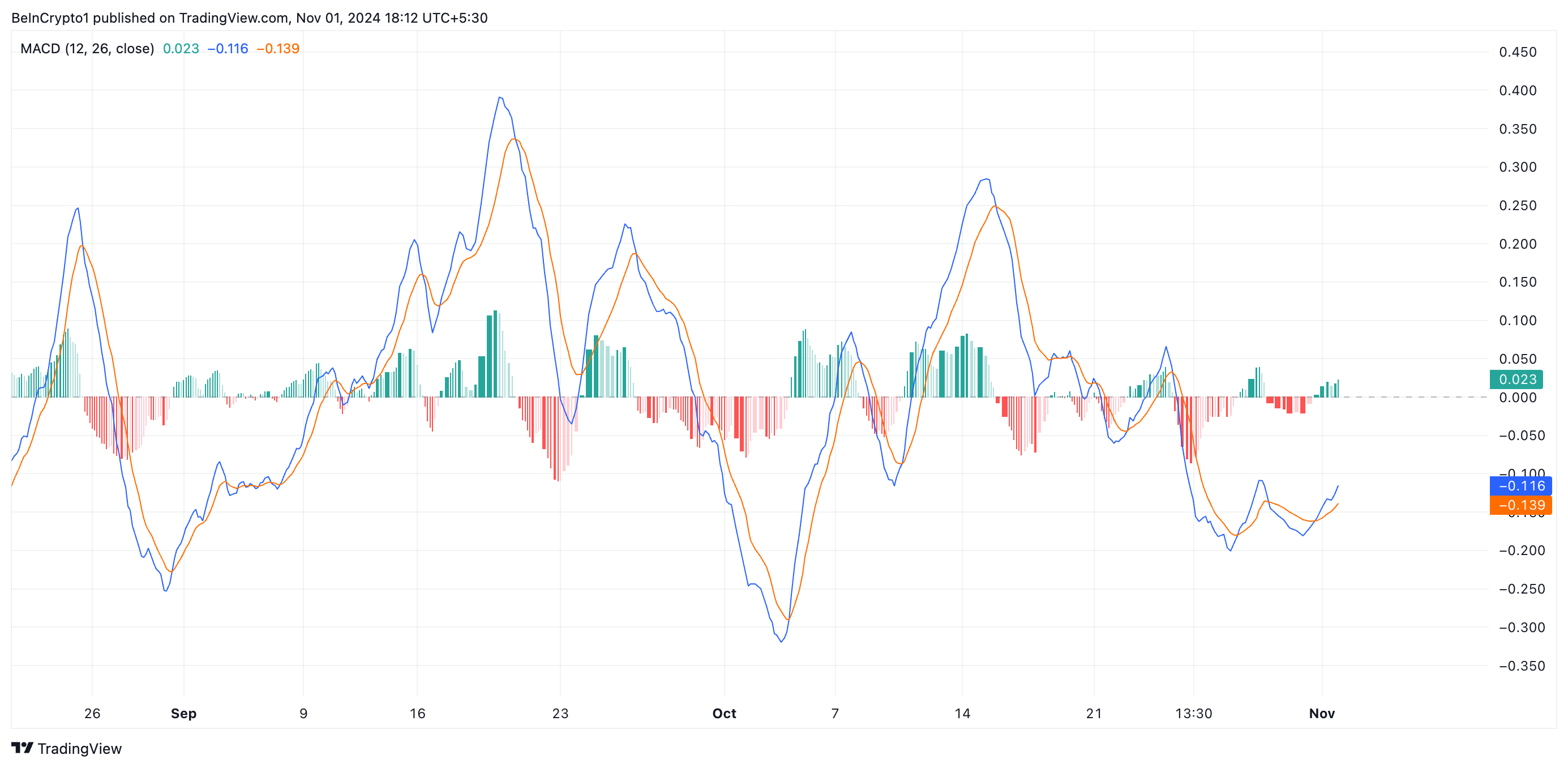
Task: Click the orange signal value −0.139 in legend
Action: 278,49
